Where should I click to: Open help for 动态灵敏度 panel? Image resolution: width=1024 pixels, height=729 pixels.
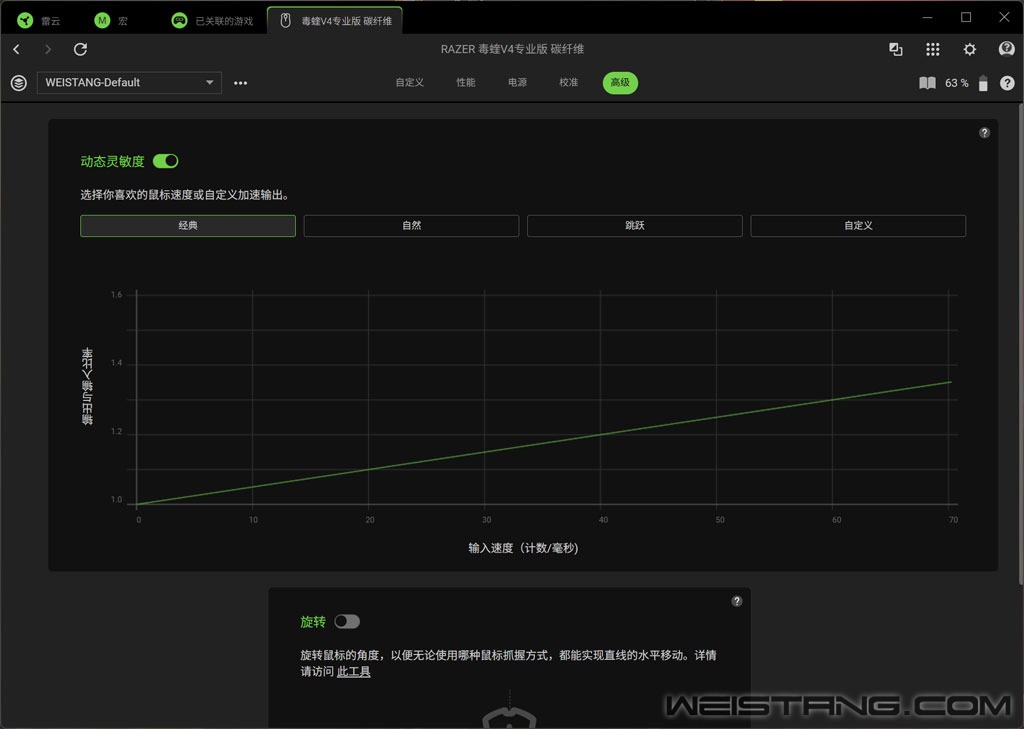(984, 133)
